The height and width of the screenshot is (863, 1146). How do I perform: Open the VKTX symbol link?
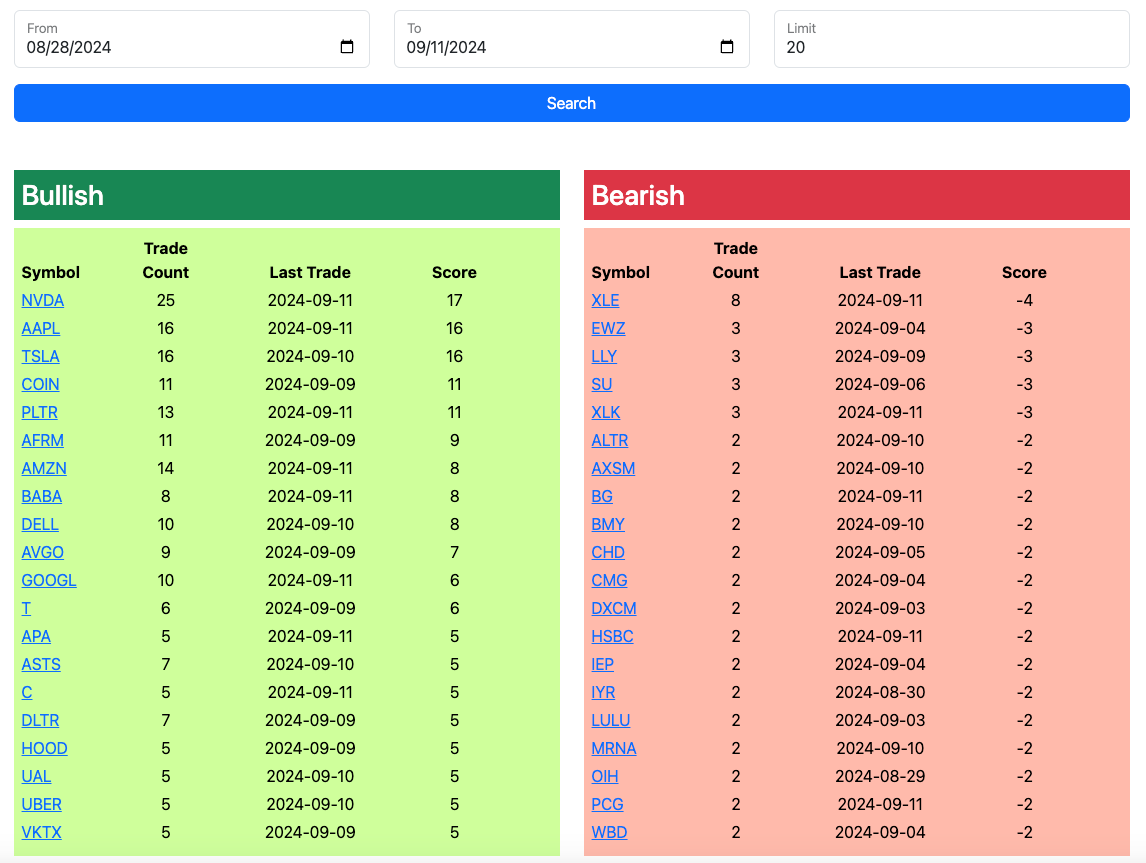click(x=42, y=832)
